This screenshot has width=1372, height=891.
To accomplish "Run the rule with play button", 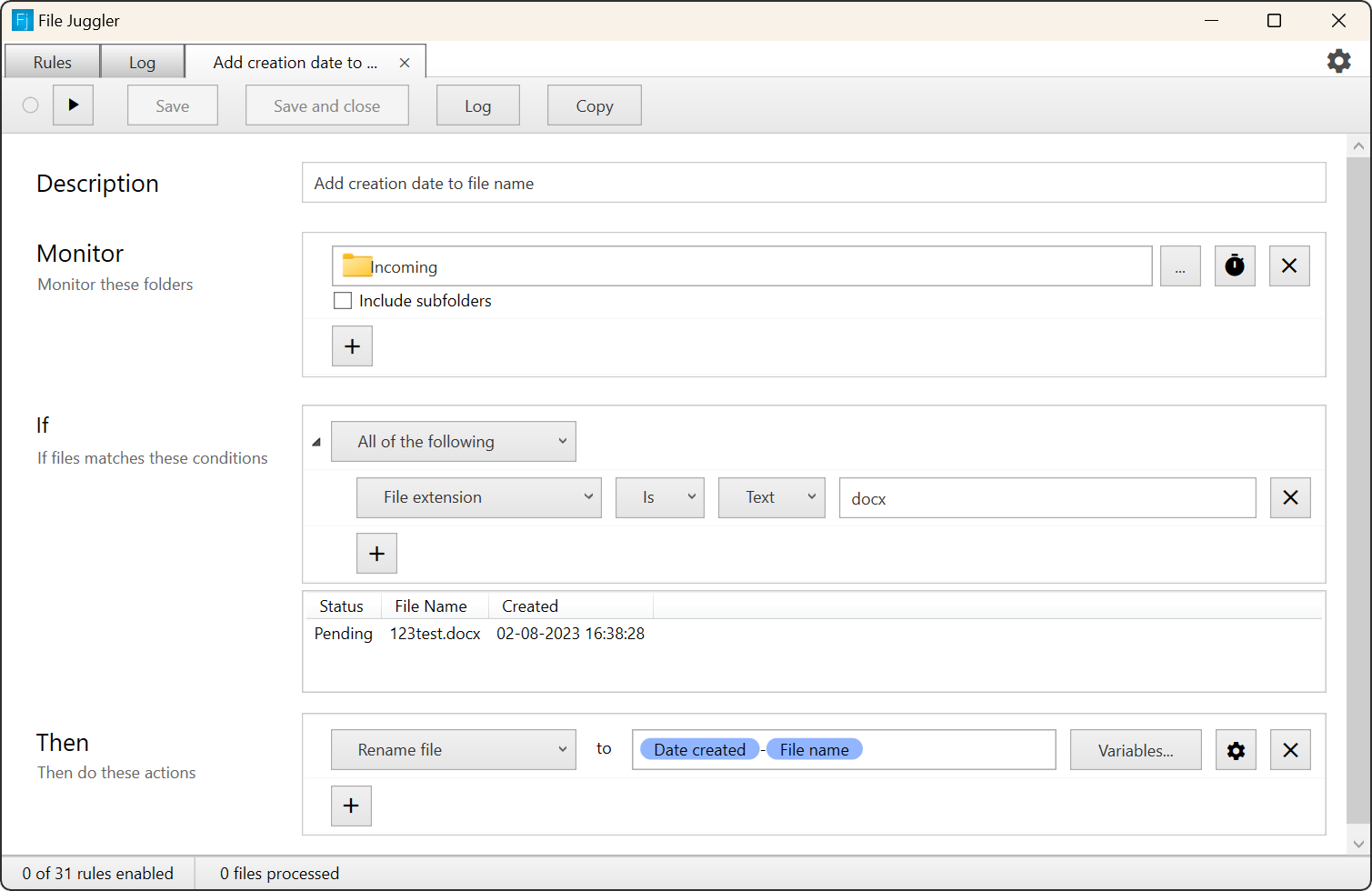I will click(73, 105).
